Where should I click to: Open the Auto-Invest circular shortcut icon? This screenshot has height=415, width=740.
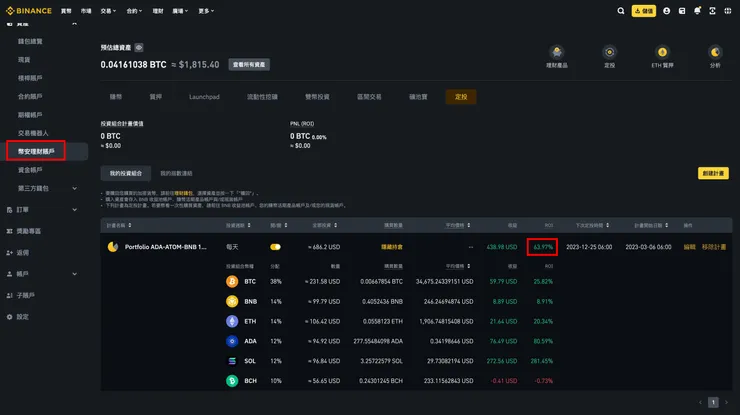click(609, 52)
